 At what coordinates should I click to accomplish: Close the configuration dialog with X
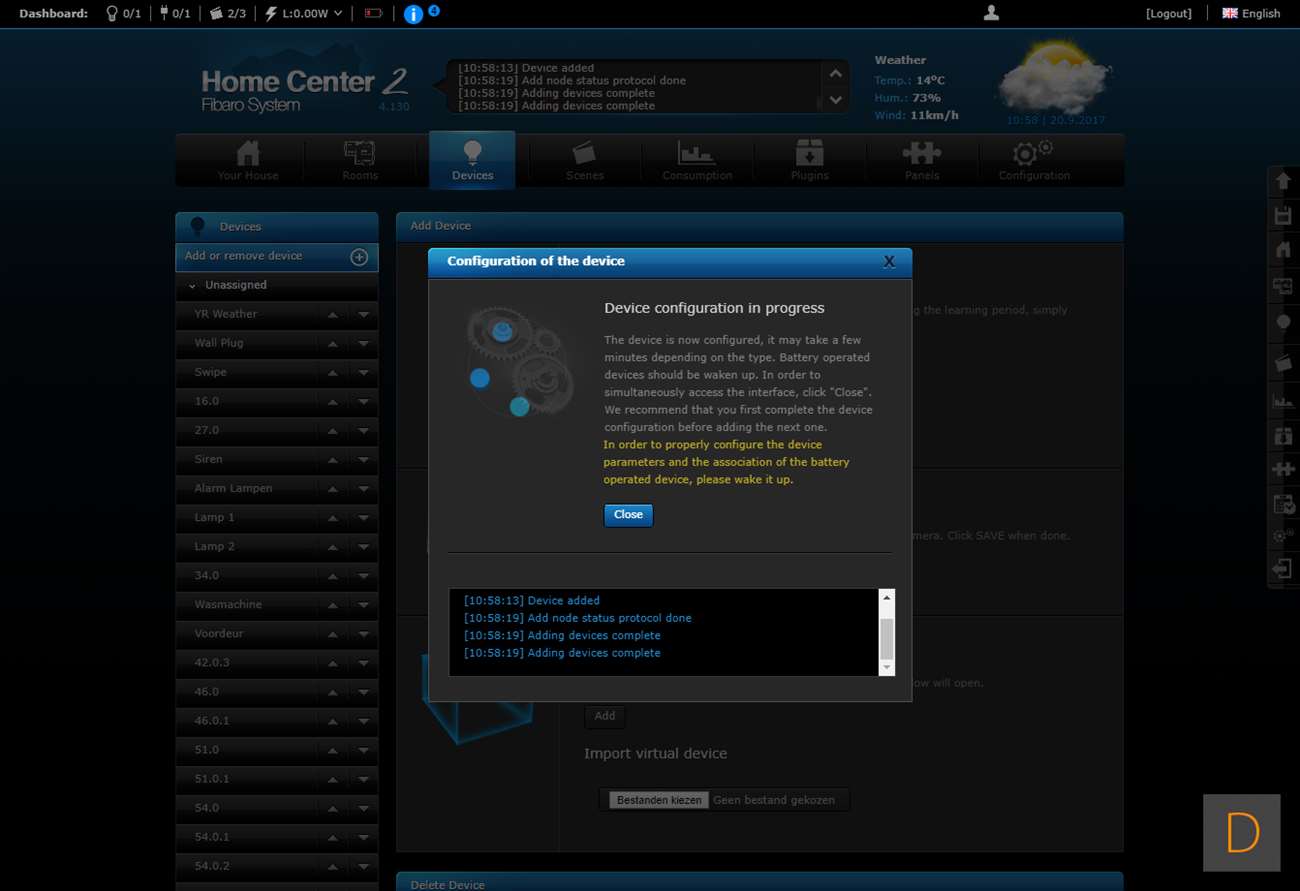coord(889,262)
